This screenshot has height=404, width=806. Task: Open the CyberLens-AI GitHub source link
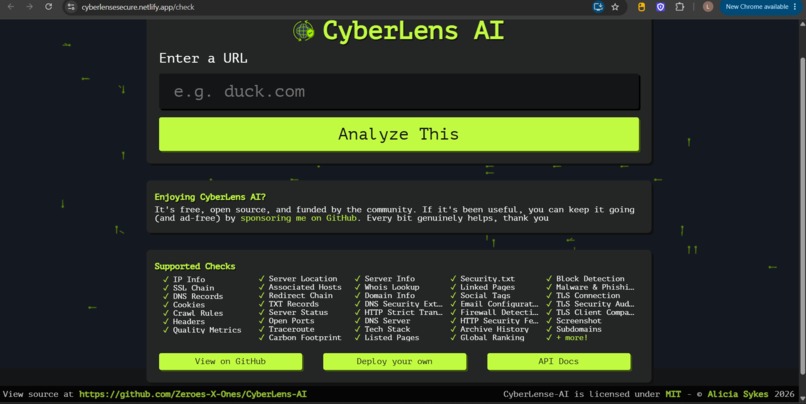(193, 394)
